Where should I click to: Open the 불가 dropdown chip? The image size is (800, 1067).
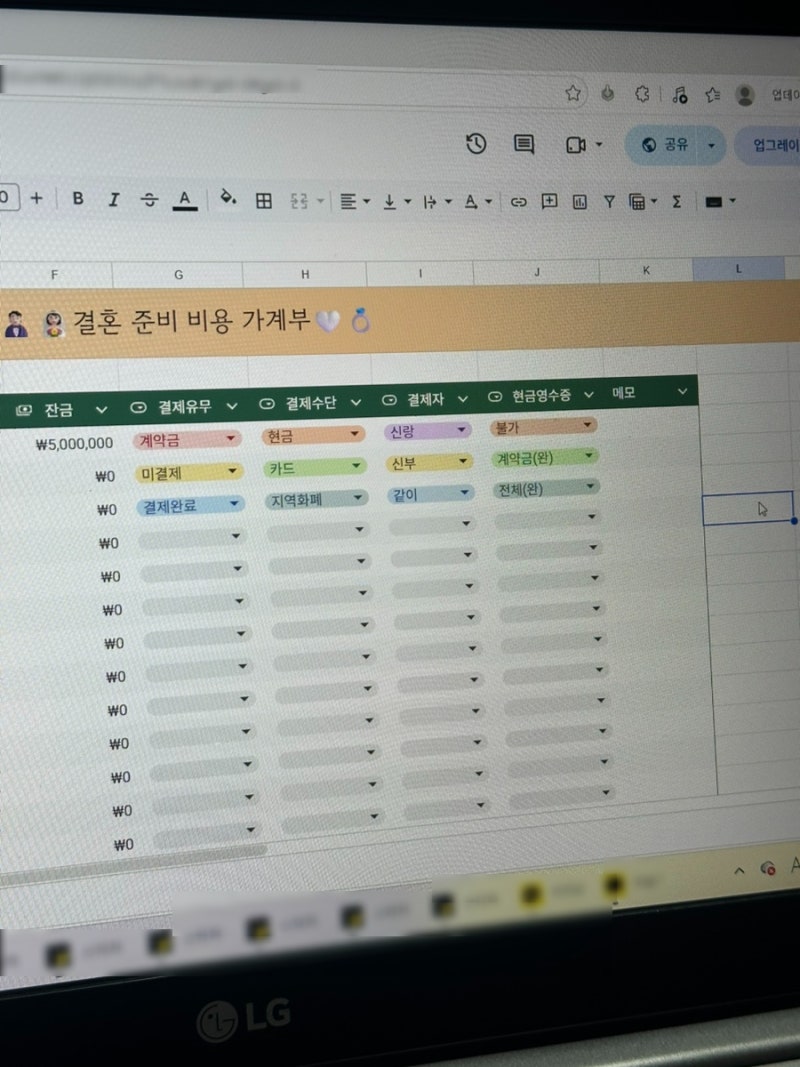(544, 427)
